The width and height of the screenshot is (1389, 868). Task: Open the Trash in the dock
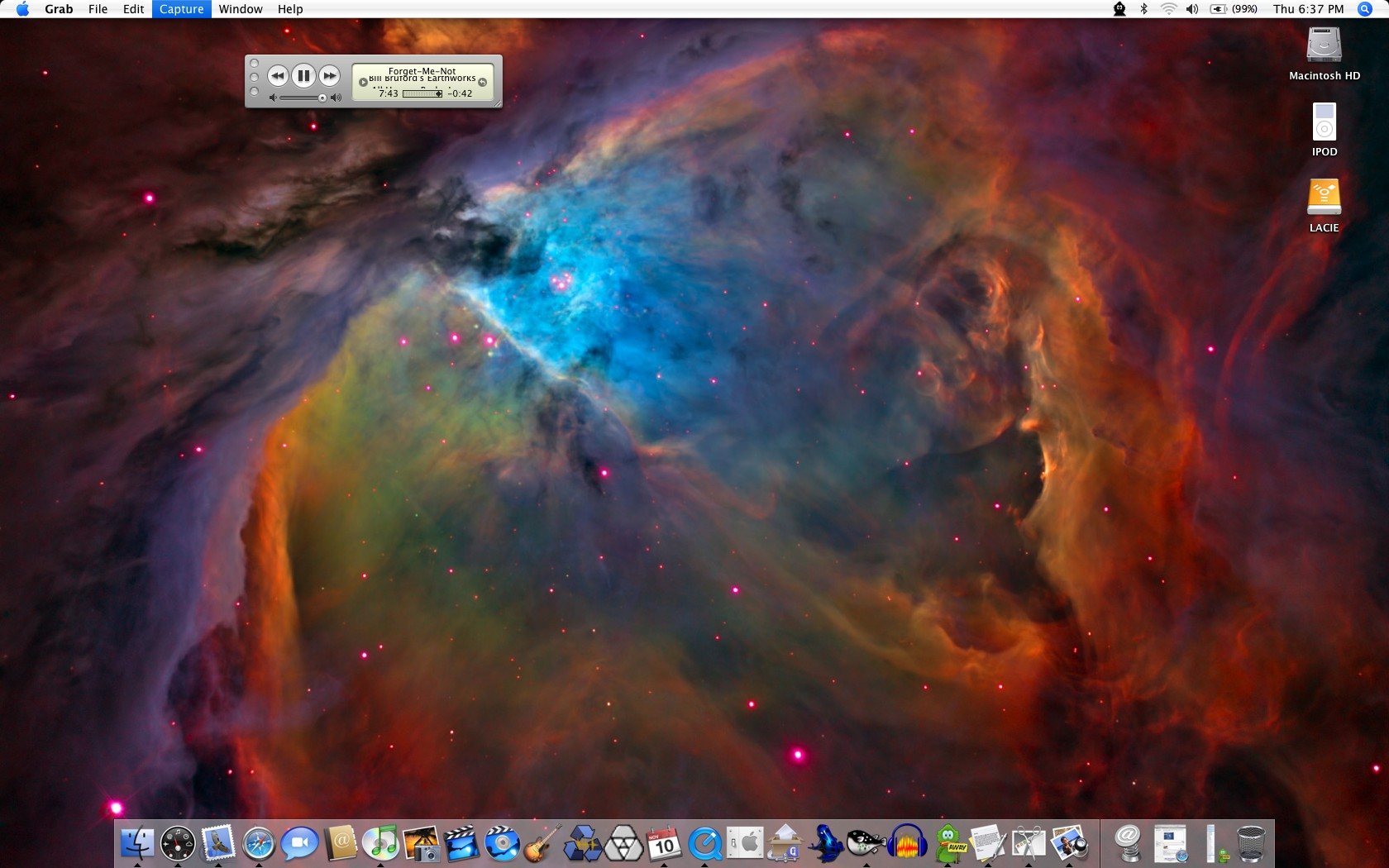click(1251, 843)
